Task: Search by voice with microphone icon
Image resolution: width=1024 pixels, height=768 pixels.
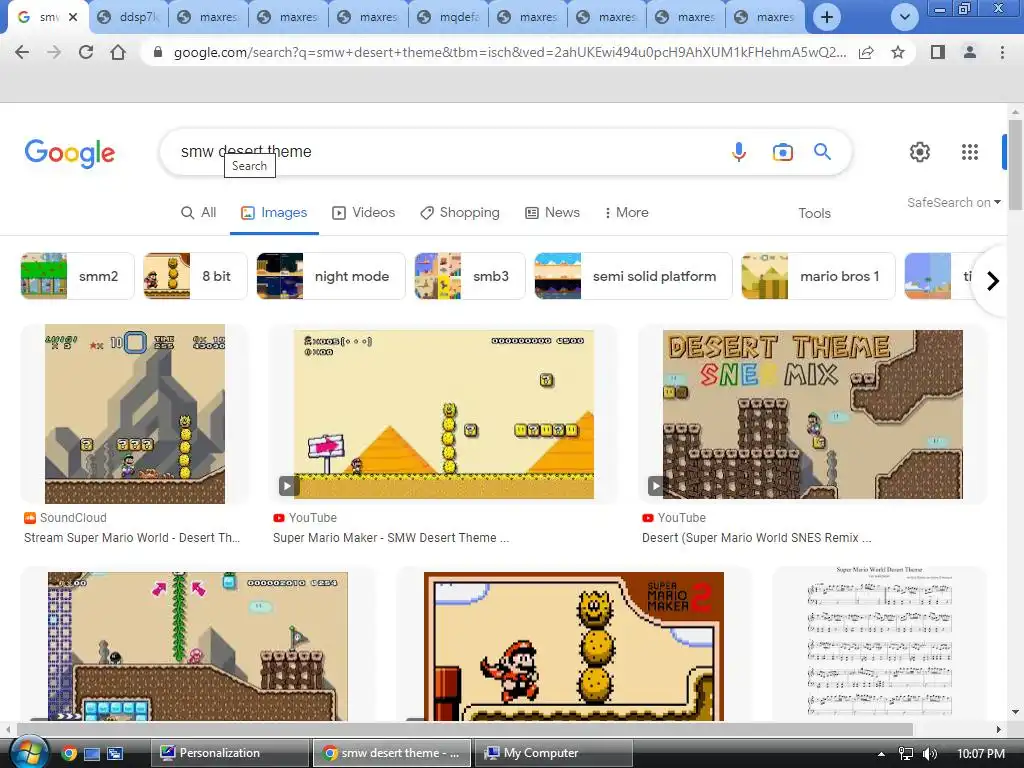Action: [739, 152]
